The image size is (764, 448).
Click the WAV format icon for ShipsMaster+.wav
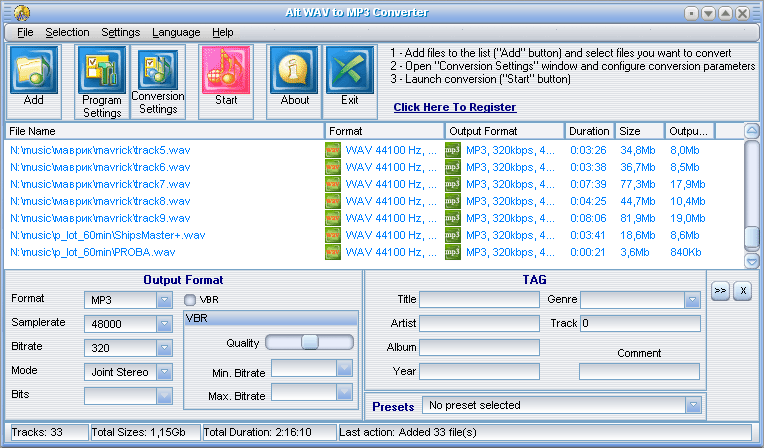[333, 235]
